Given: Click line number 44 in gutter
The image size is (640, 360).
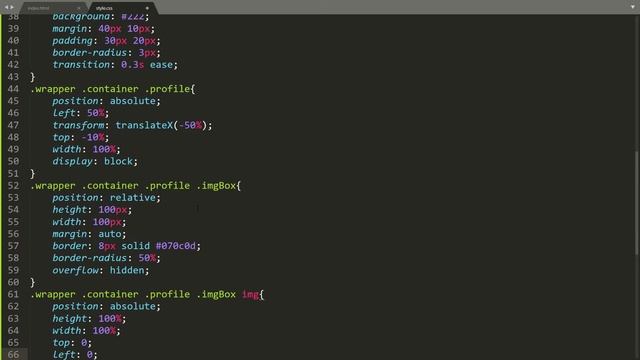Looking at the screenshot, I should [13, 89].
